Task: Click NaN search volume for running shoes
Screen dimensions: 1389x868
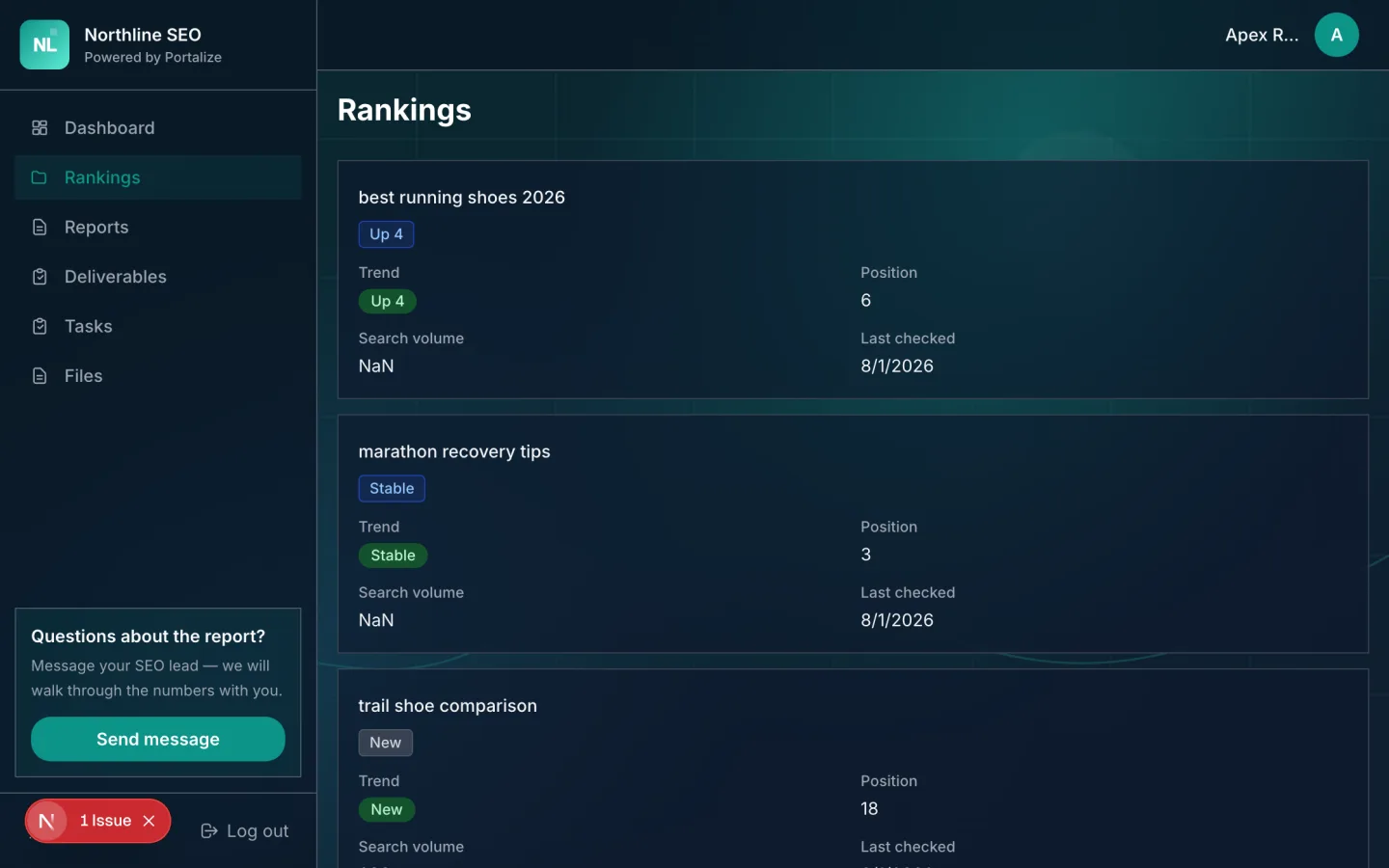Action: (376, 366)
